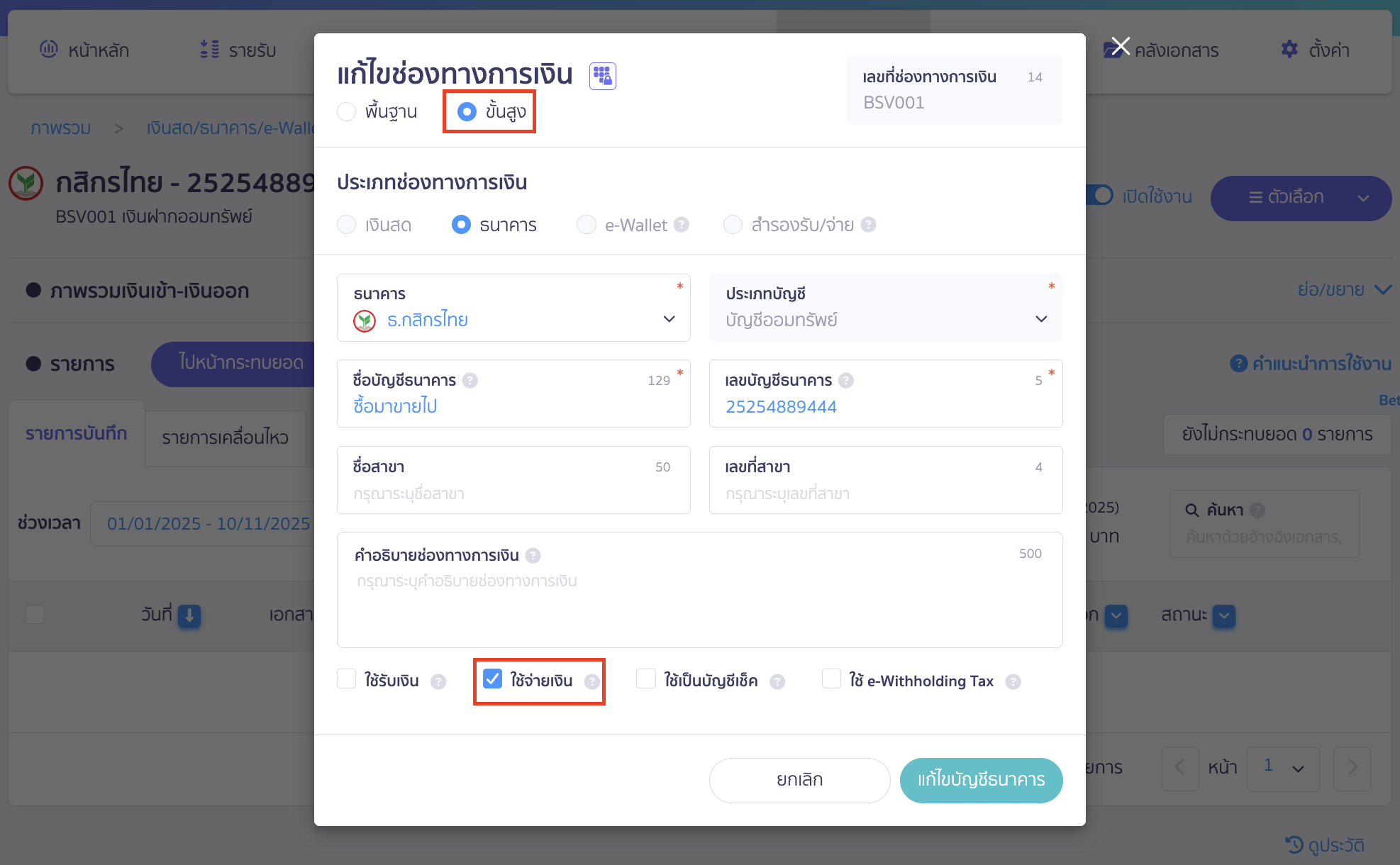Click the ดูประวัติ history icon
Viewport: 1400px width, 865px height.
(x=1294, y=845)
